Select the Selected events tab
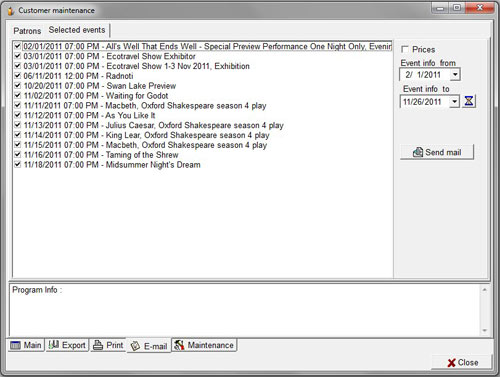This screenshot has width=500, height=377. [77, 30]
